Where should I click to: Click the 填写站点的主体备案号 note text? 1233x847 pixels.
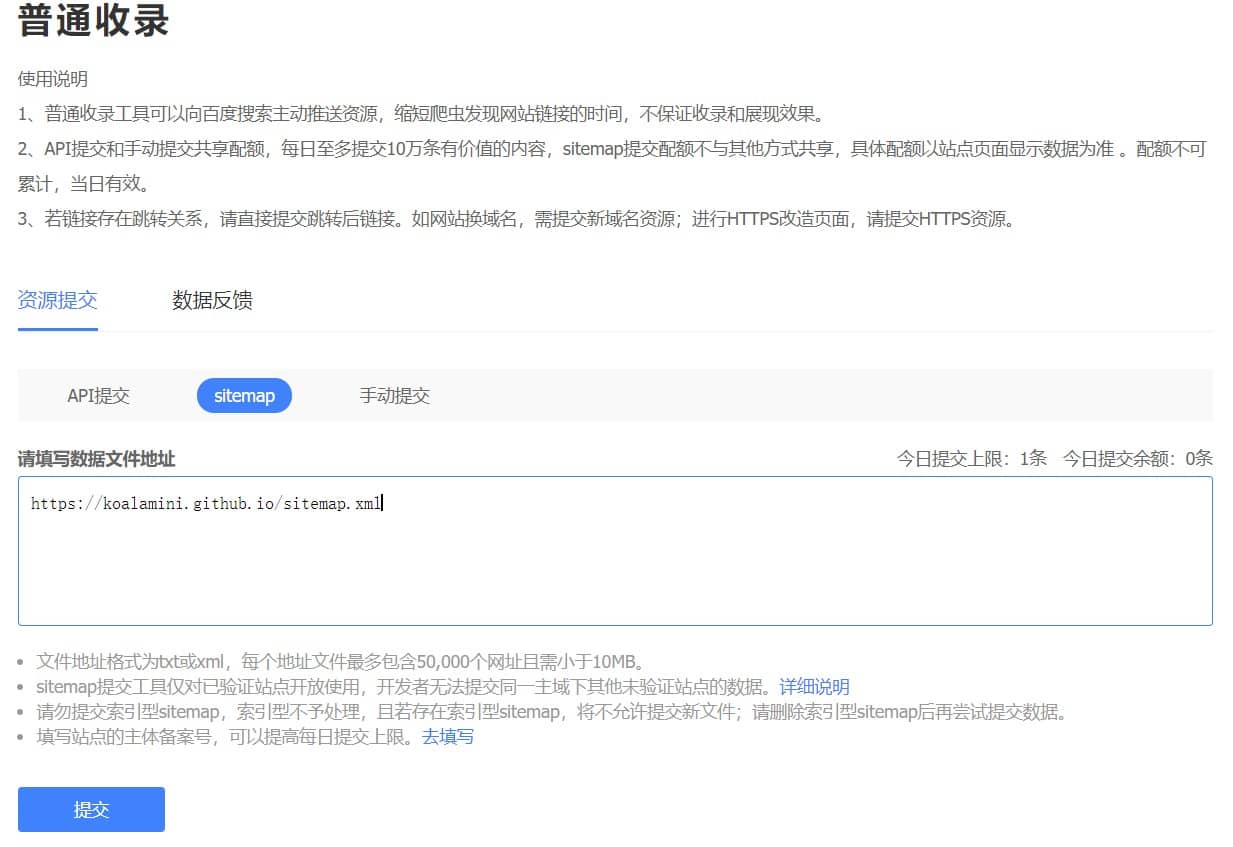coord(225,737)
